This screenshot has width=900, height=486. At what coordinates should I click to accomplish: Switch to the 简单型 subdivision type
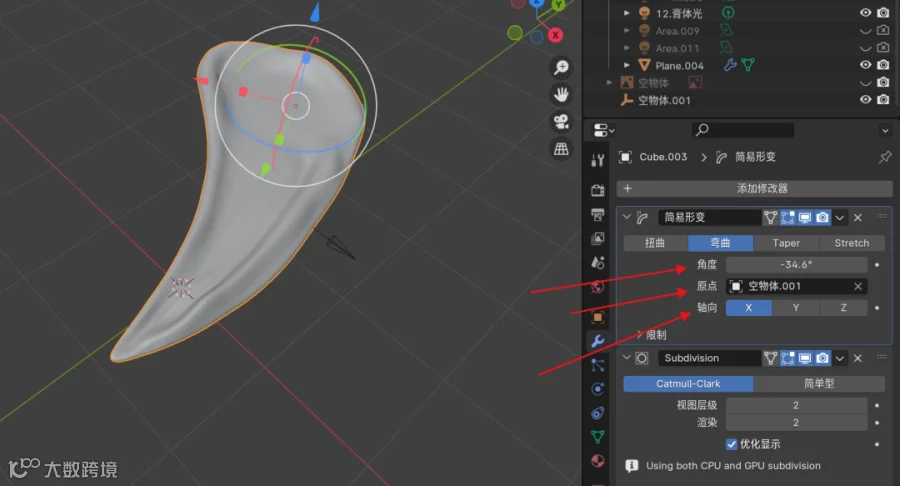click(818, 383)
